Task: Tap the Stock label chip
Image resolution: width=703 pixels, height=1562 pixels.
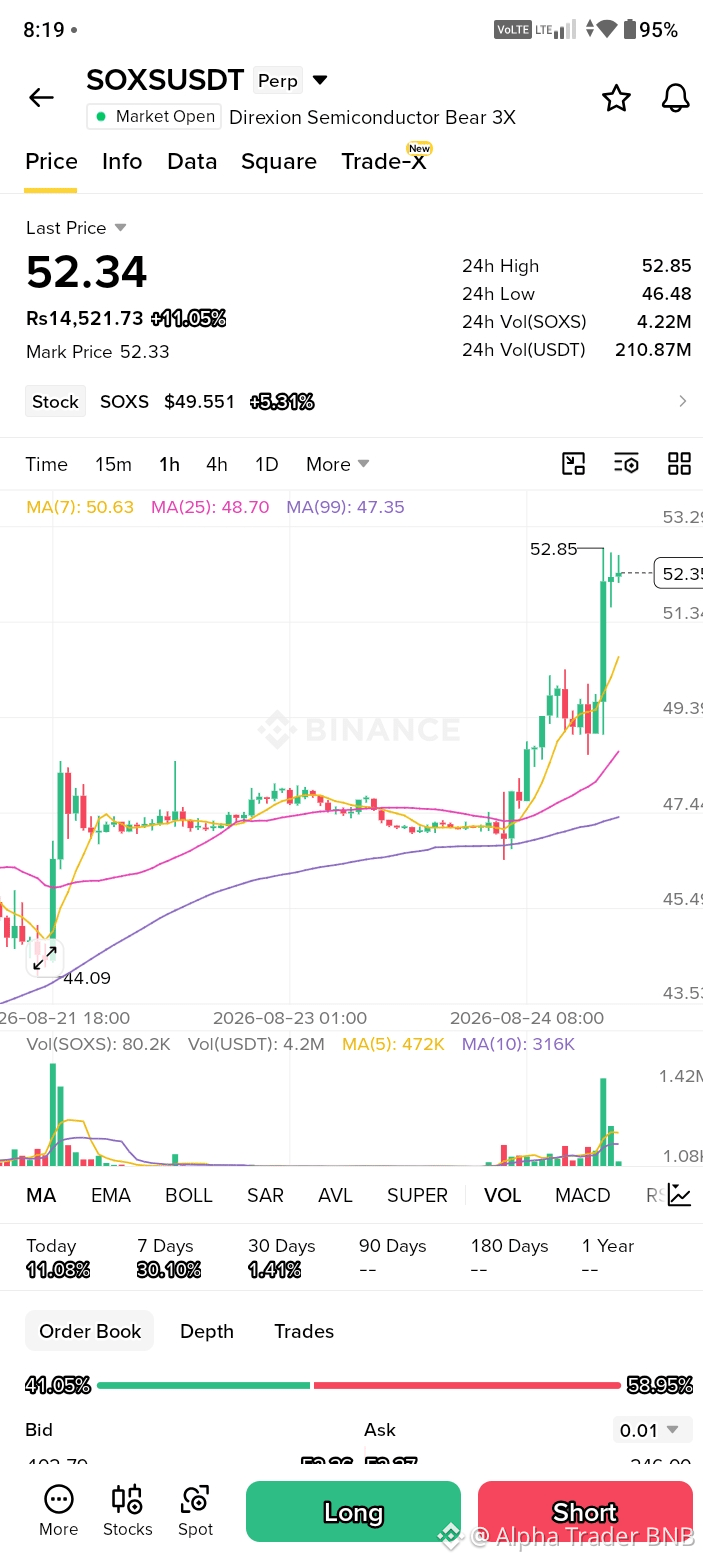Action: pos(55,401)
